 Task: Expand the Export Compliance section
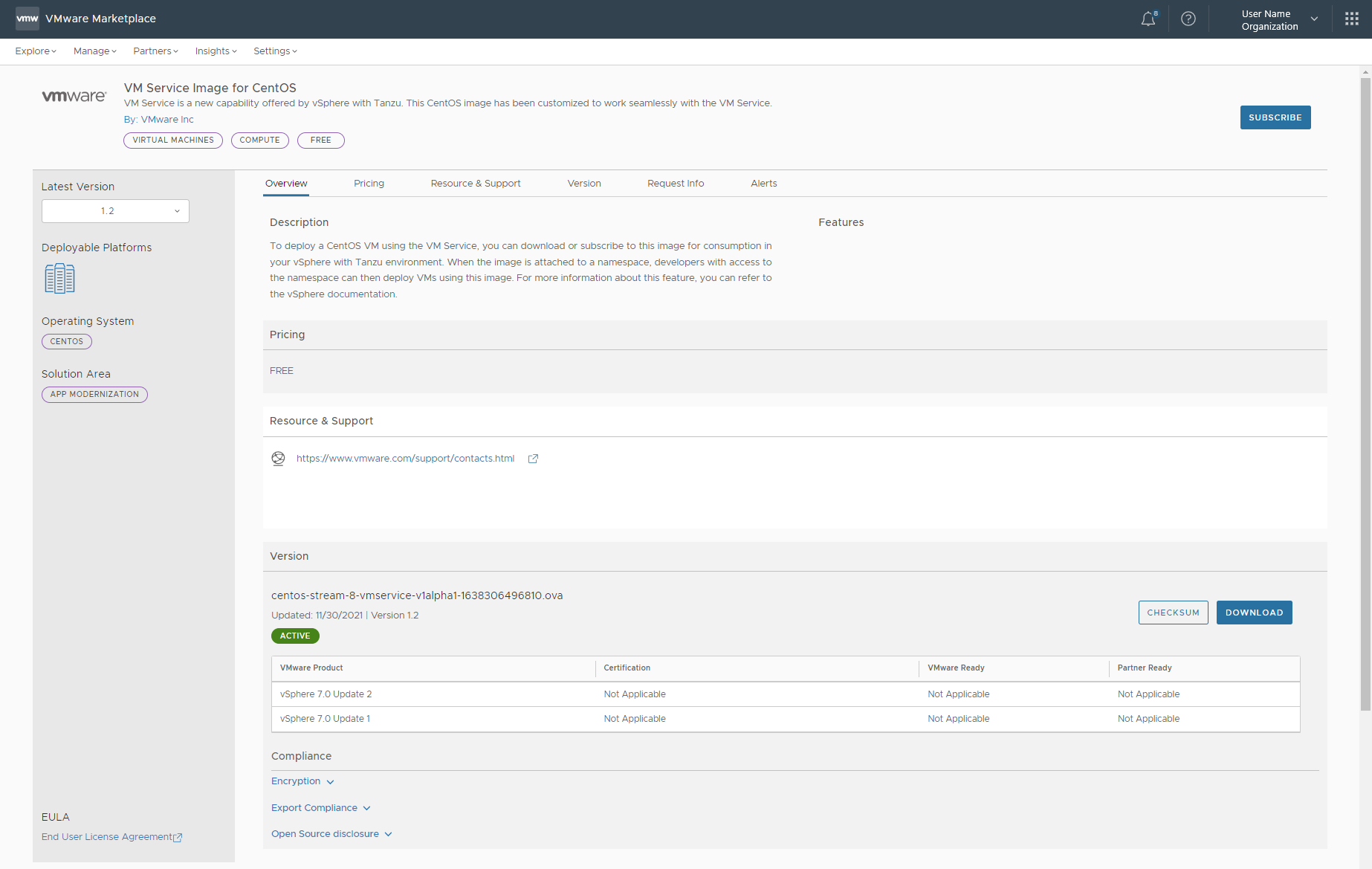tap(320, 808)
